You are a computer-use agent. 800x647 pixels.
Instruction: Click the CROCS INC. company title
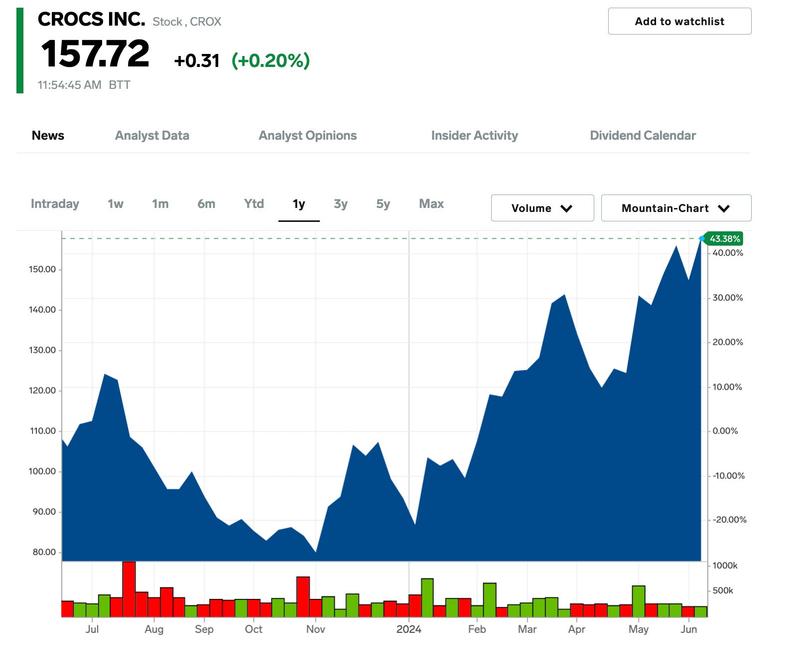pos(91,19)
